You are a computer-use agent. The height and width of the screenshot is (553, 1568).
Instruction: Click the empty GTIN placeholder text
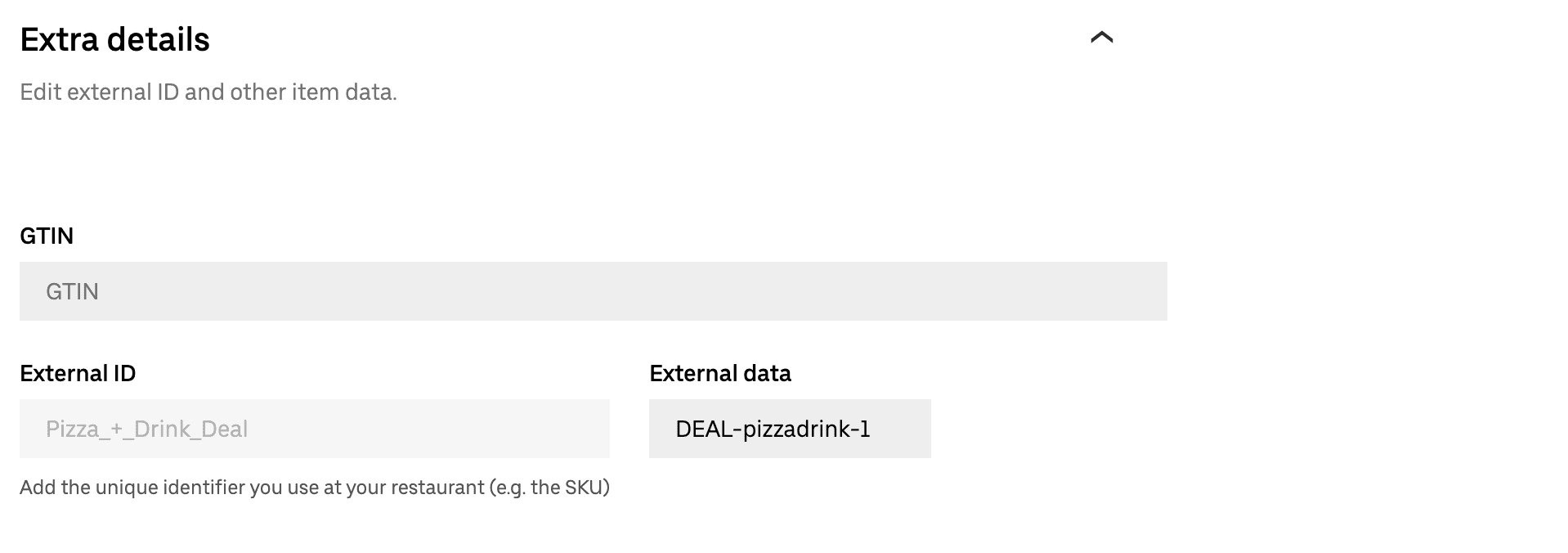point(73,290)
